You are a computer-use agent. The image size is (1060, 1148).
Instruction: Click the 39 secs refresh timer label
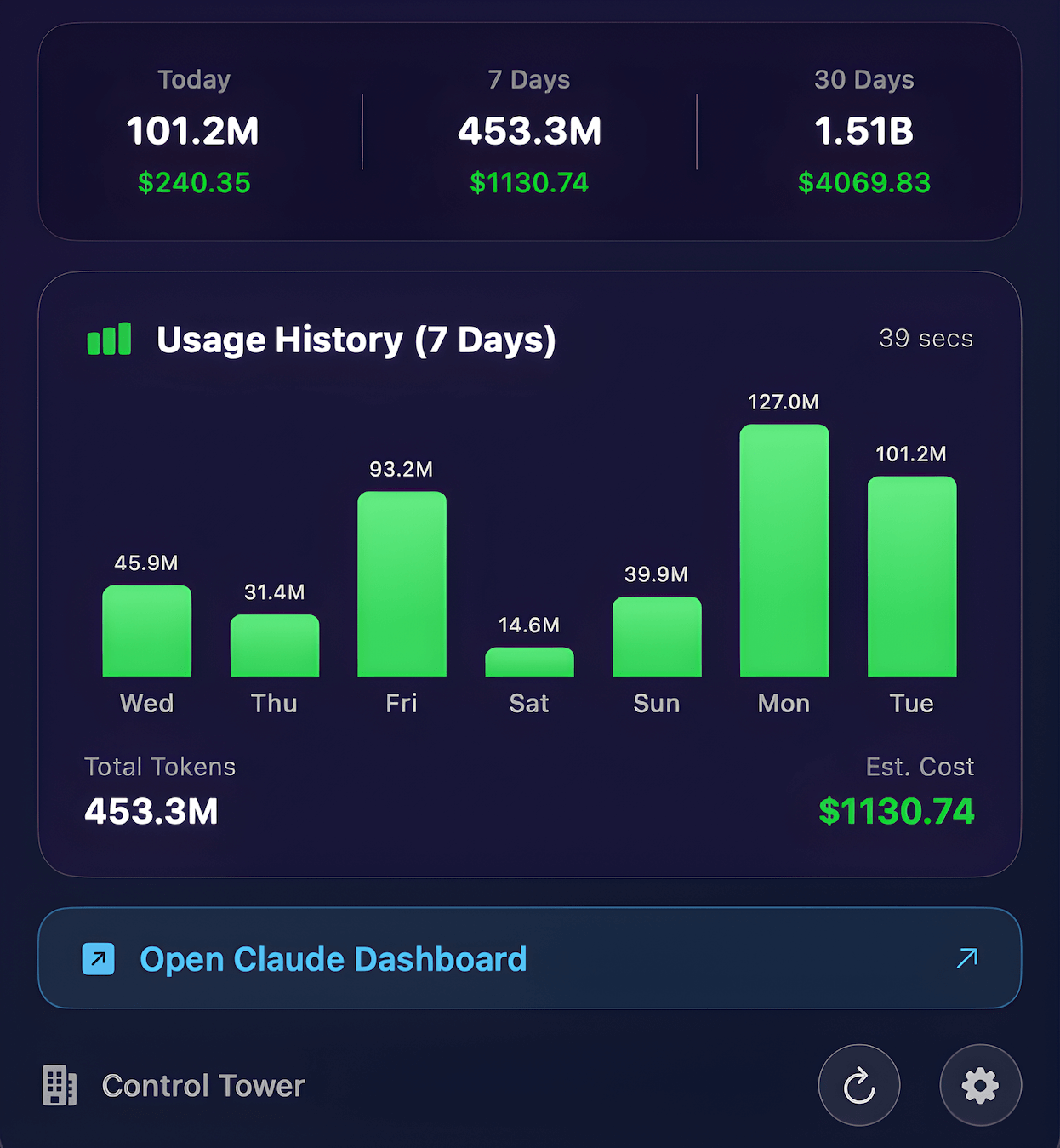[x=926, y=339]
